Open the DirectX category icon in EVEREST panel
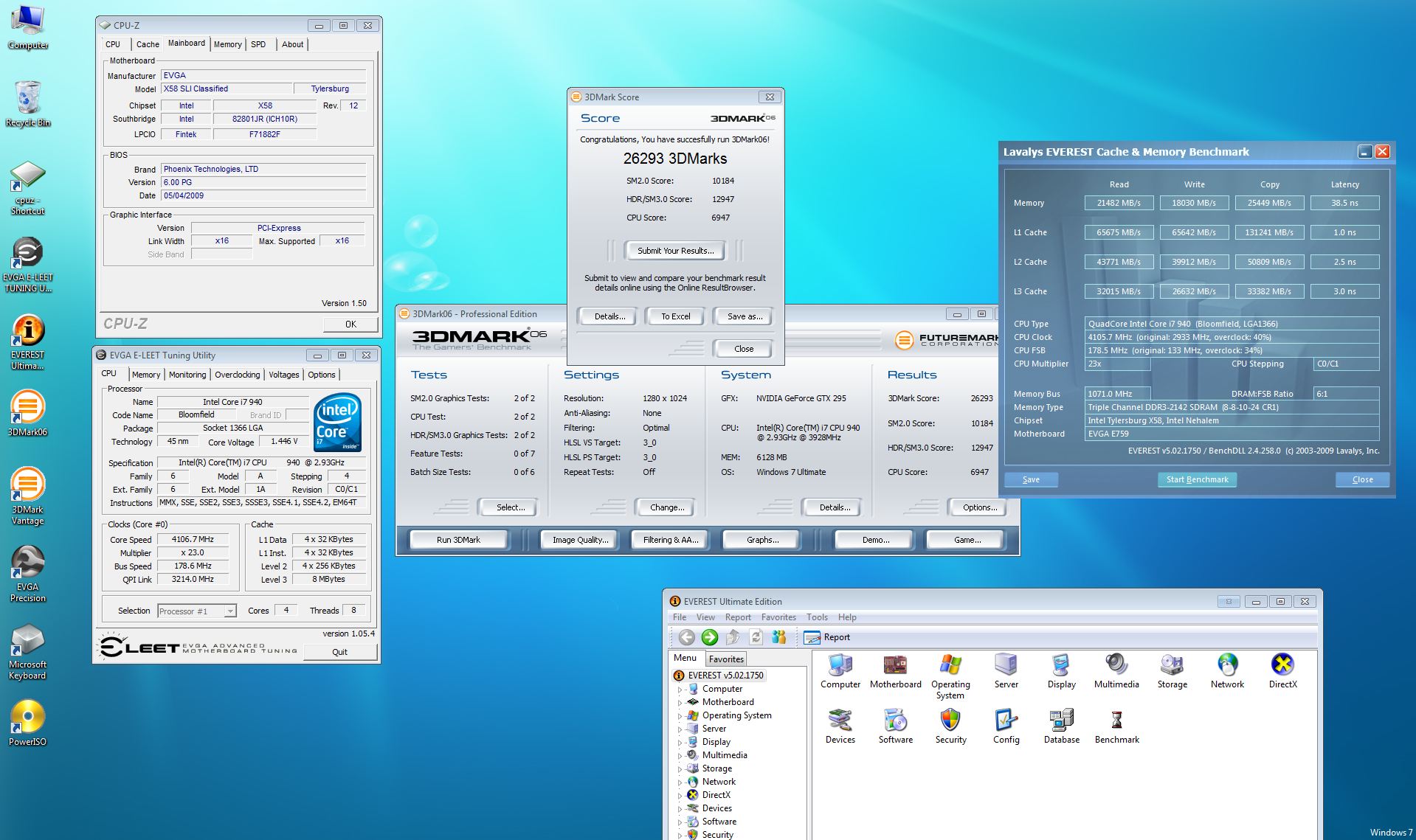 point(1282,672)
